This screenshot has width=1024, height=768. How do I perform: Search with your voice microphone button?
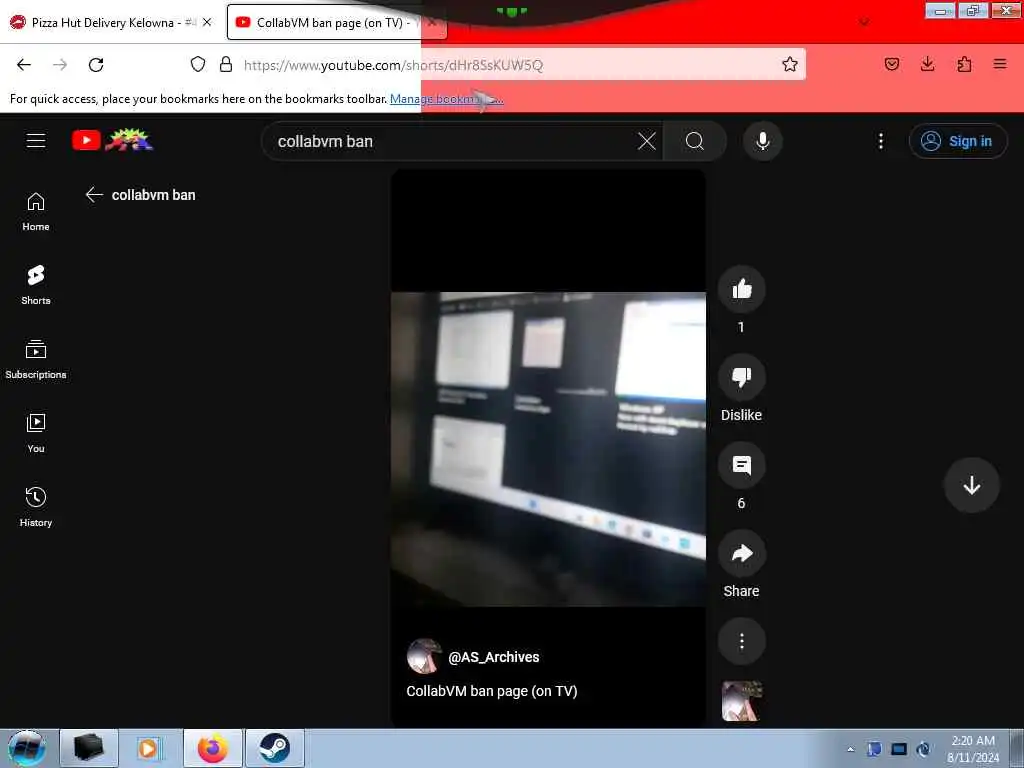(762, 141)
